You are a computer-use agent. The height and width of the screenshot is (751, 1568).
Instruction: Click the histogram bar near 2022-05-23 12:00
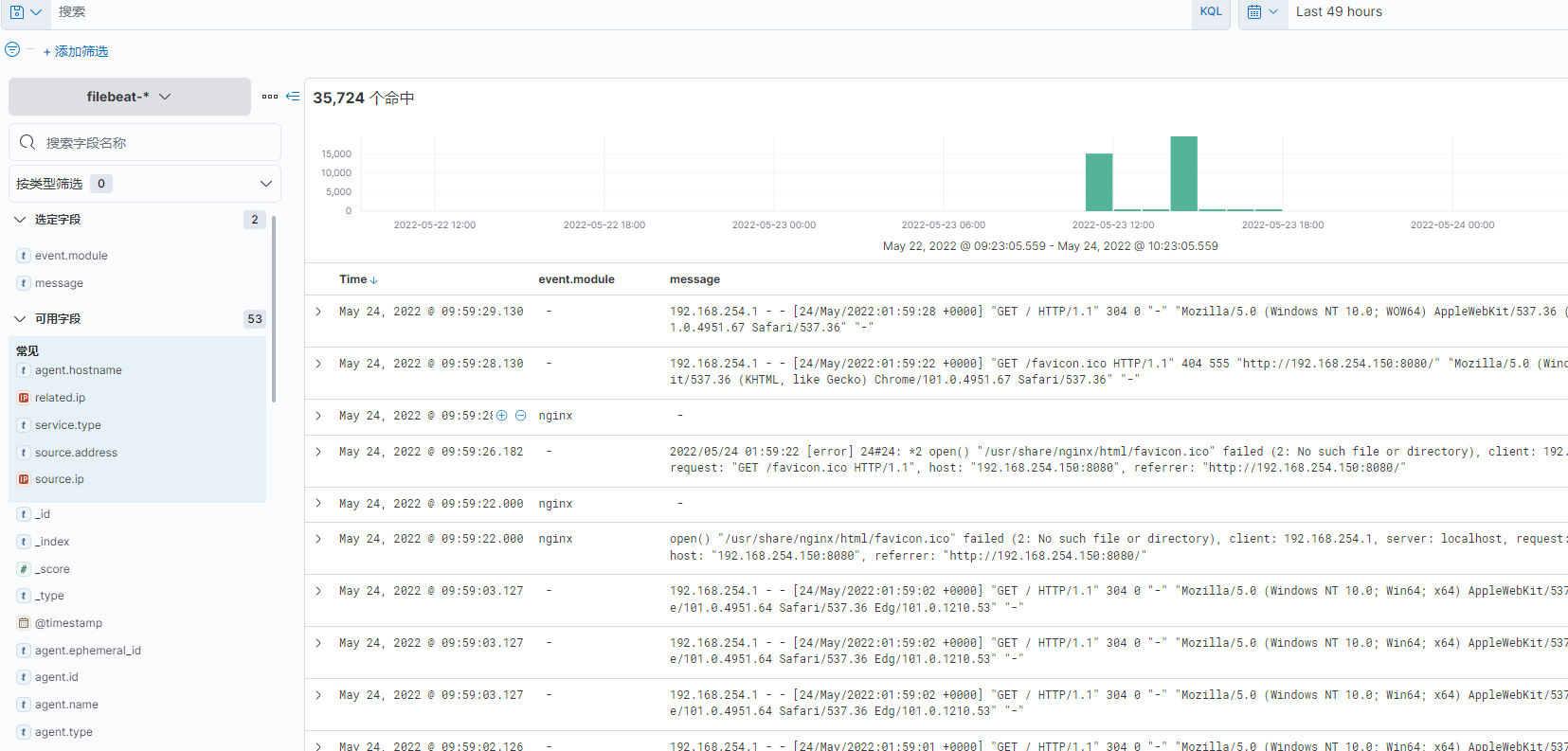(x=1099, y=182)
